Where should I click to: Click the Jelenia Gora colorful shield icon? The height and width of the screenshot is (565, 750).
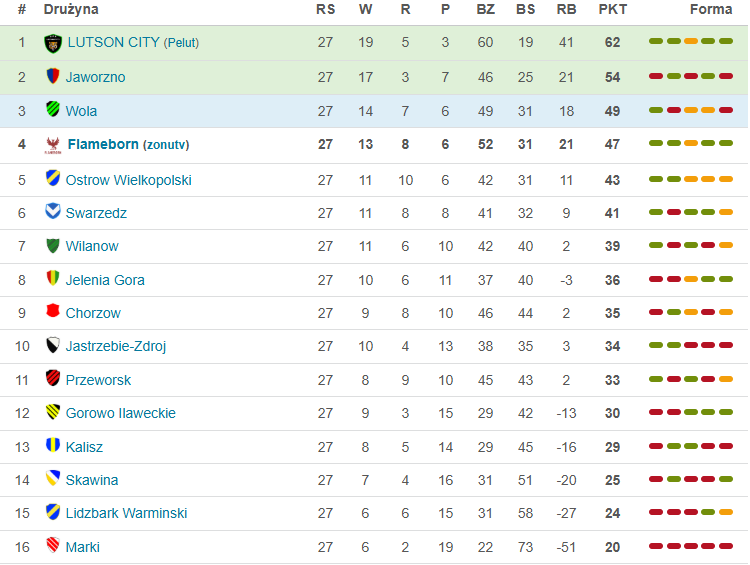point(53,279)
